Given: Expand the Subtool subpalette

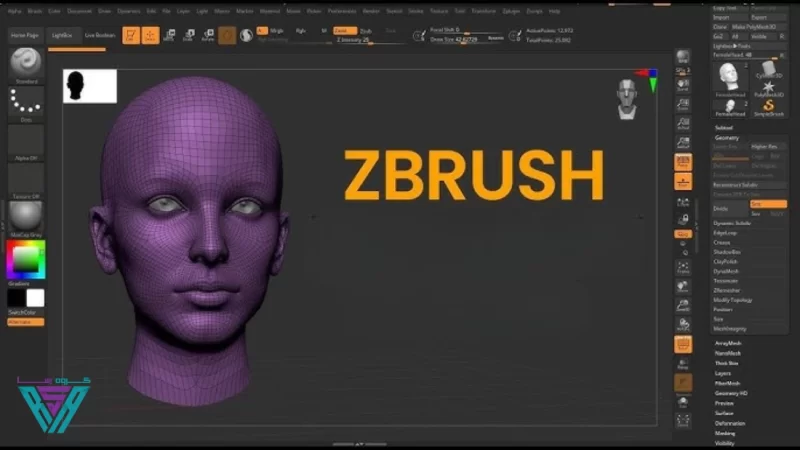Looking at the screenshot, I should [x=723, y=128].
